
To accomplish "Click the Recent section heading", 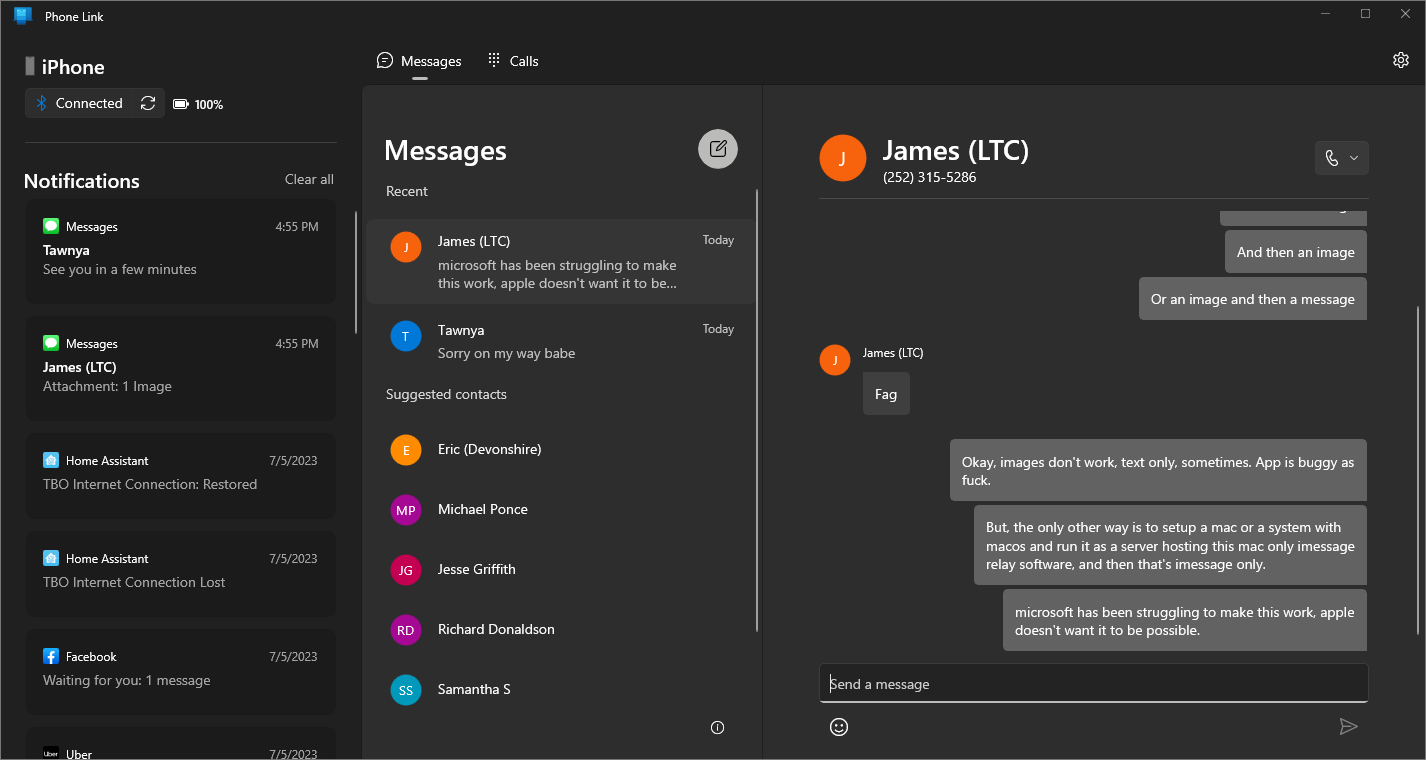I will 406,191.
